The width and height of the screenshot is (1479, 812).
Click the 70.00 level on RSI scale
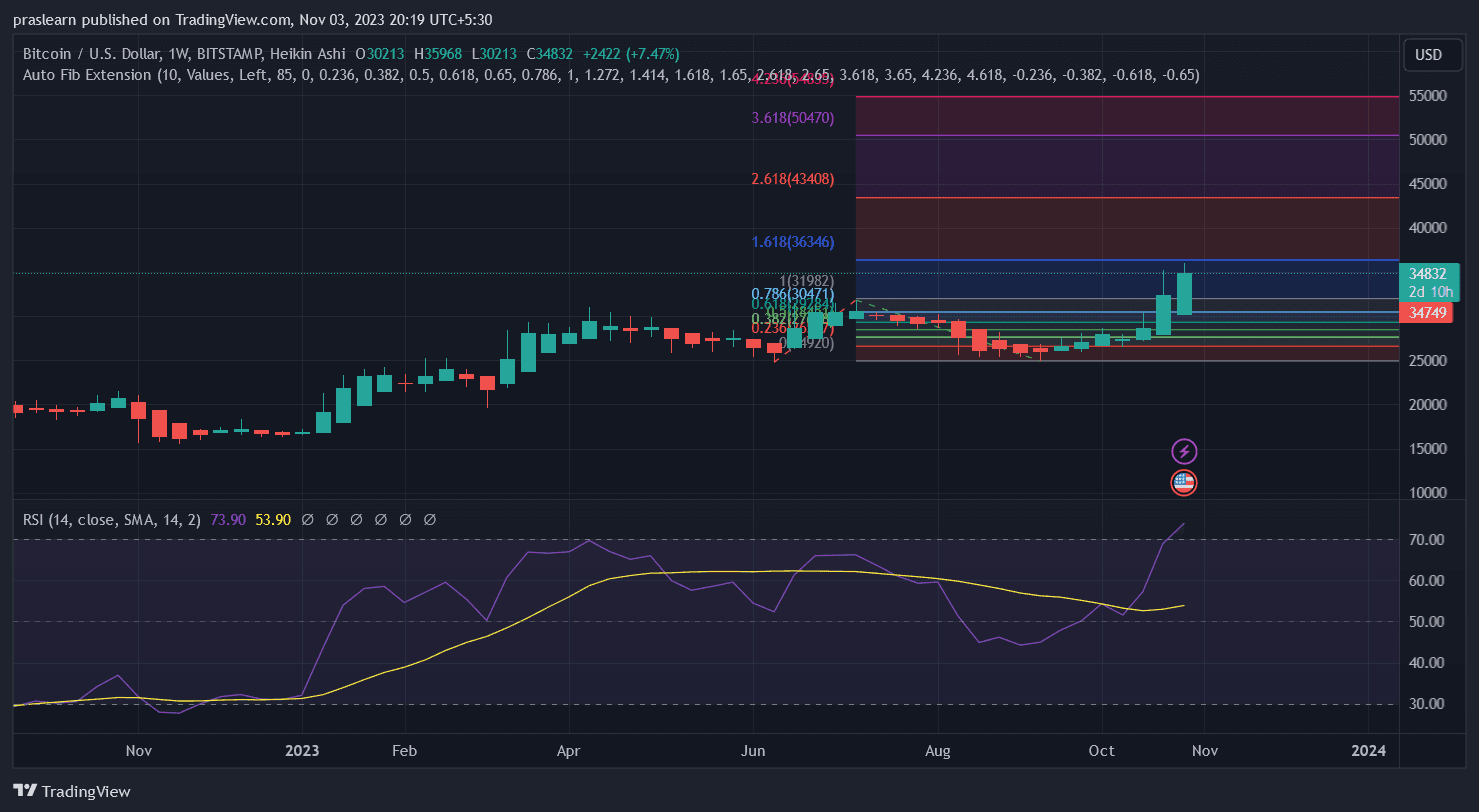pyautogui.click(x=1427, y=540)
